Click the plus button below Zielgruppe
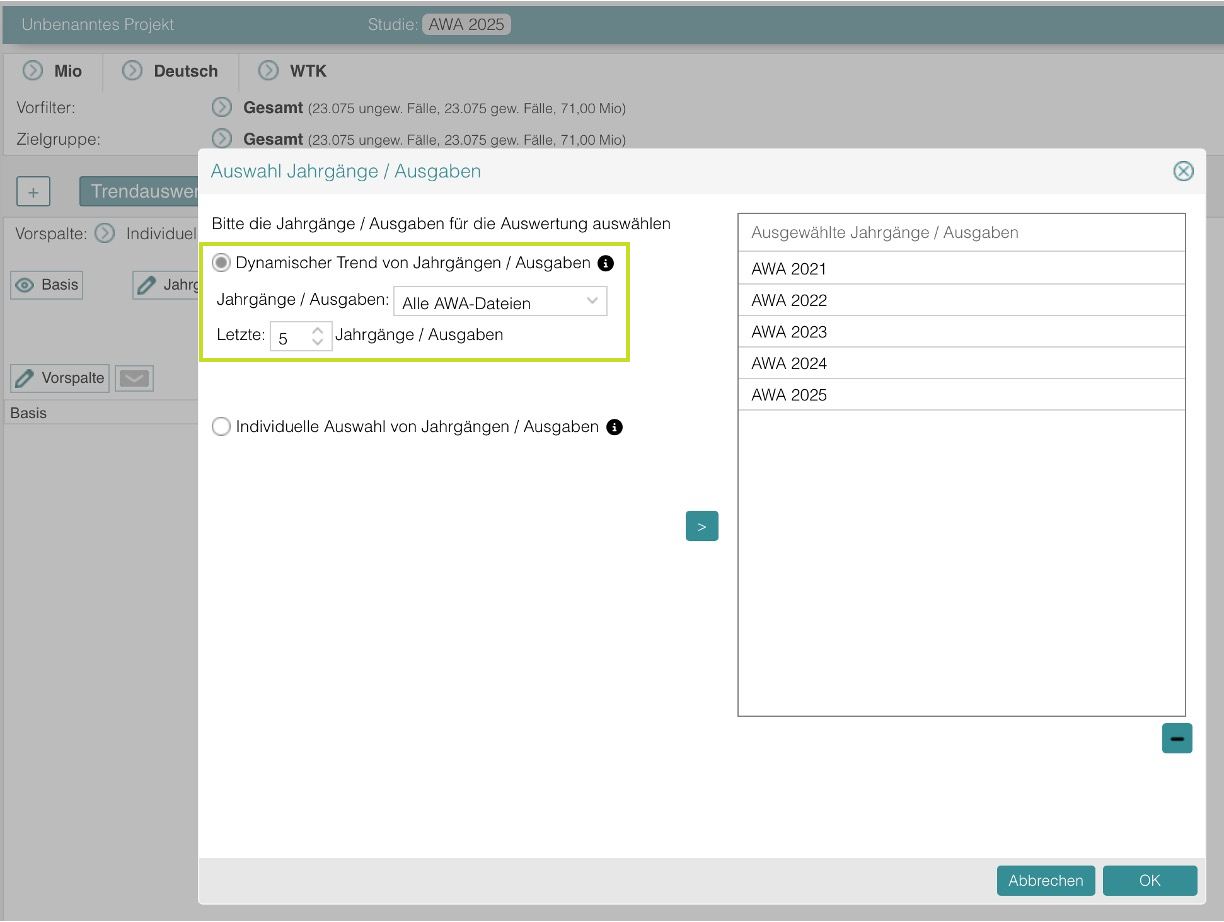Screen dimensions: 1224x922 coord(33,191)
